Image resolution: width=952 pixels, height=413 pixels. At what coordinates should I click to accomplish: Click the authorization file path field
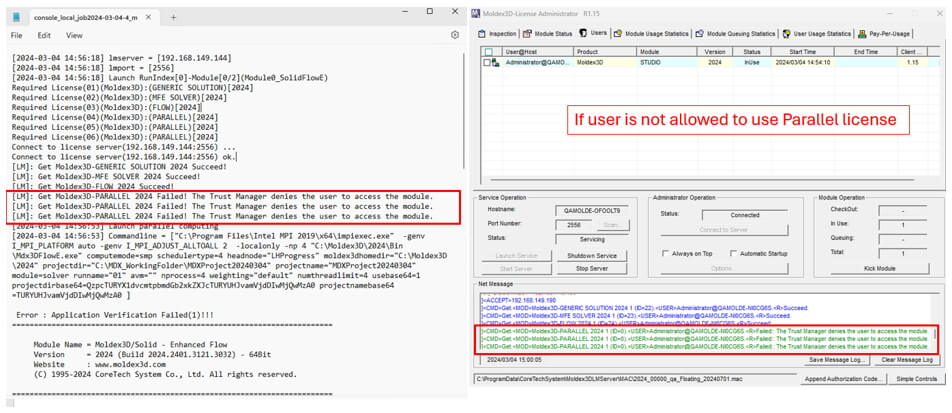[x=635, y=379]
